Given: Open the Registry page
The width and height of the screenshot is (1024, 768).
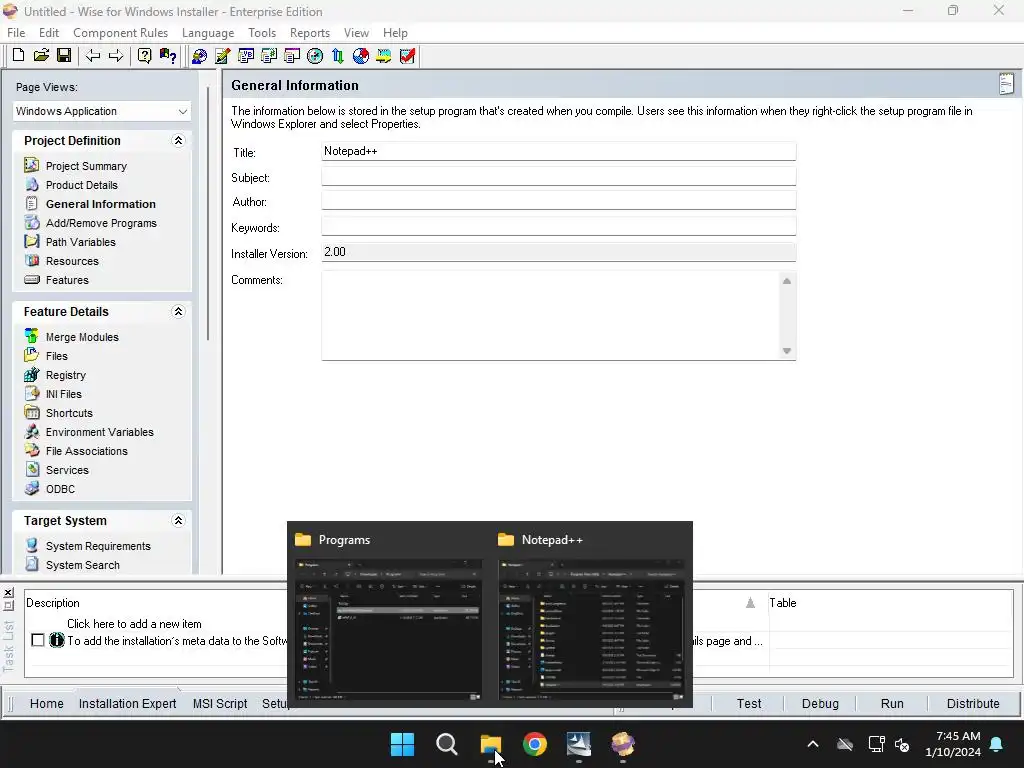Looking at the screenshot, I should click(66, 375).
